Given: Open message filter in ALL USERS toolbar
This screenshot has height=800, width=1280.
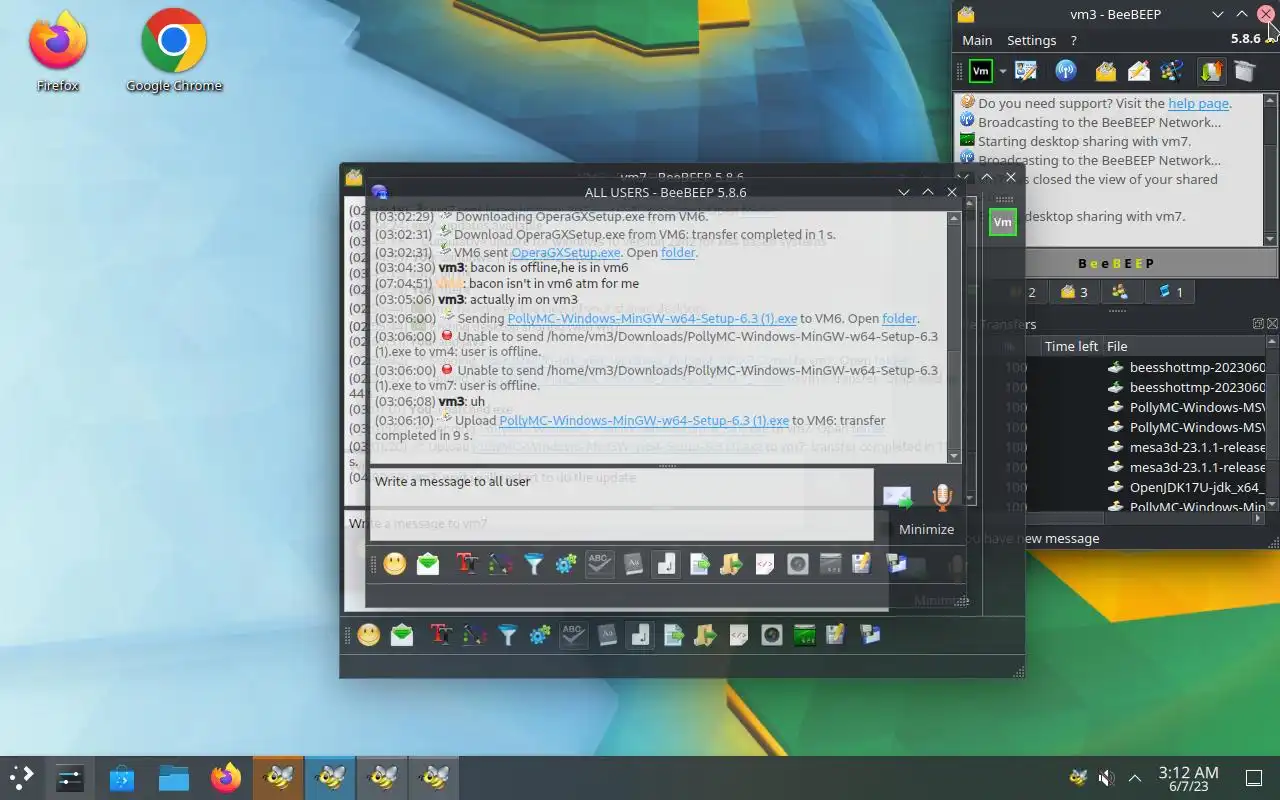Looking at the screenshot, I should 533,565.
